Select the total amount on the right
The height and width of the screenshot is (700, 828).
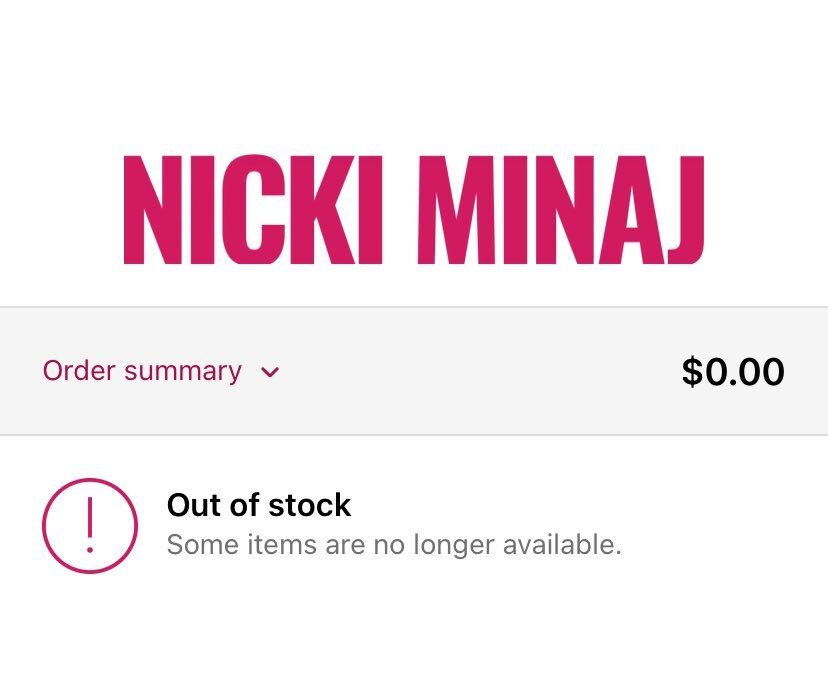pos(733,371)
